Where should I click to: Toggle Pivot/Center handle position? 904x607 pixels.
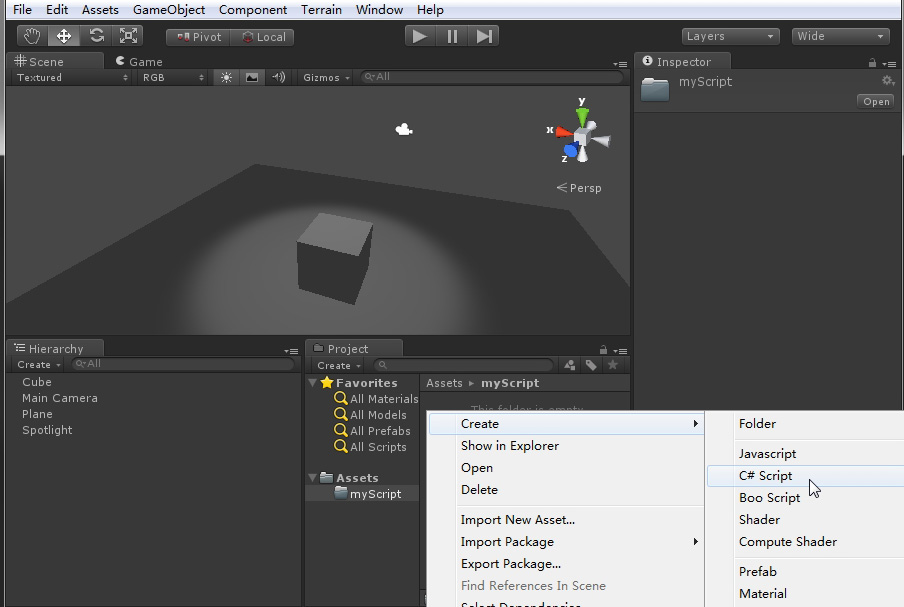click(198, 37)
